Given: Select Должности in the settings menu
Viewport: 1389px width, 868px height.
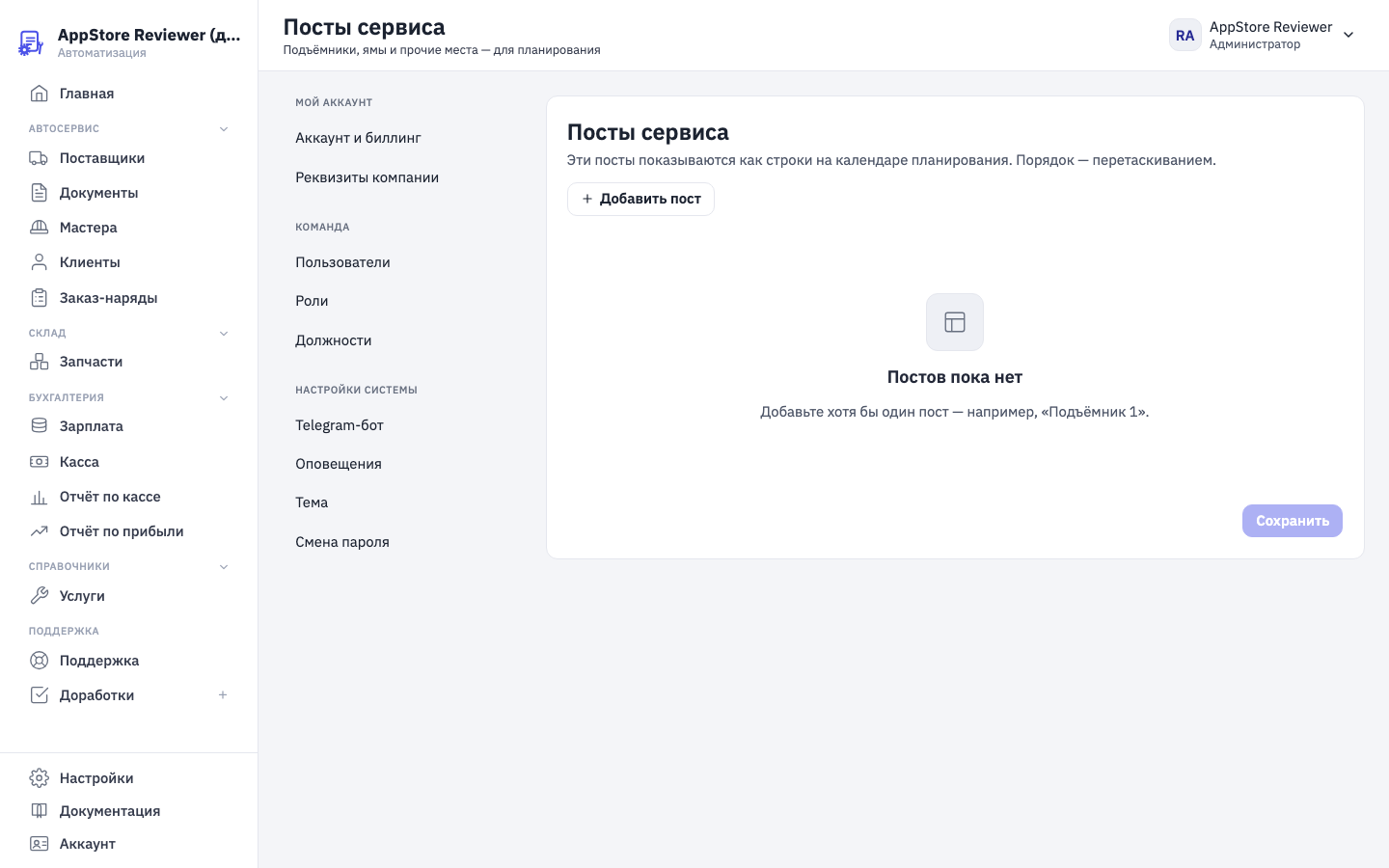Looking at the screenshot, I should point(333,340).
